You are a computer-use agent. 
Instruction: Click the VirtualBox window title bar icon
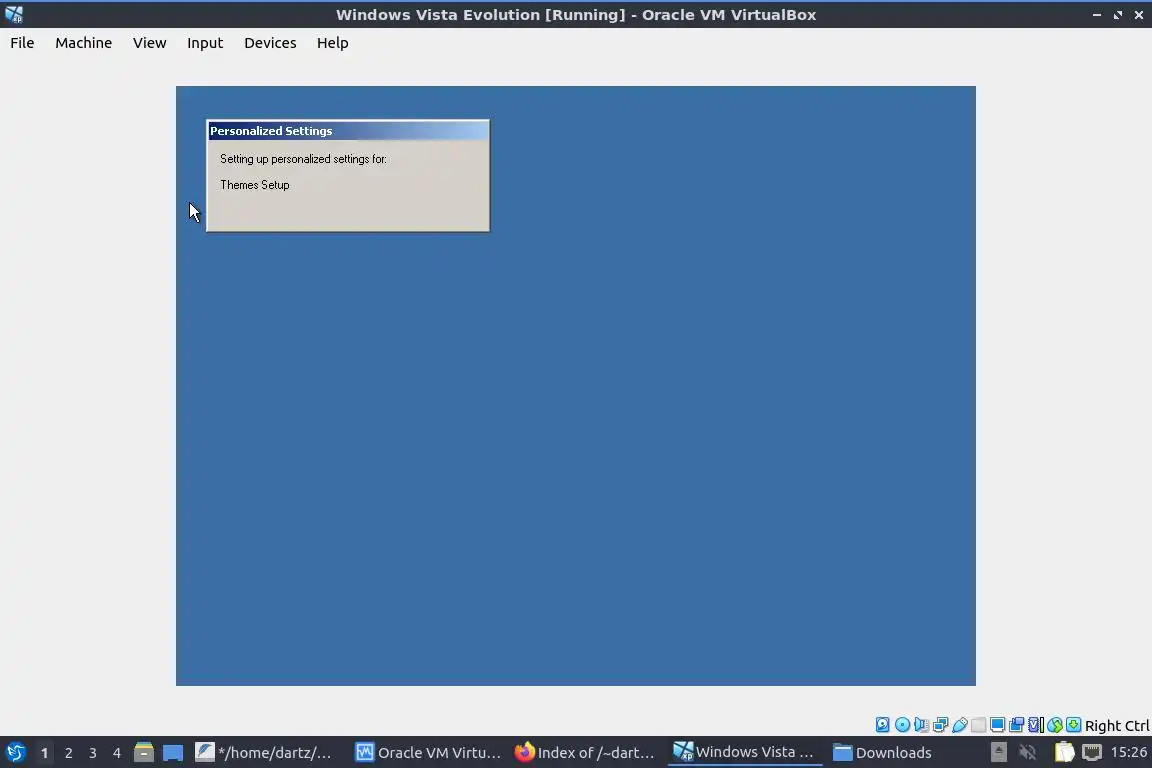14,14
